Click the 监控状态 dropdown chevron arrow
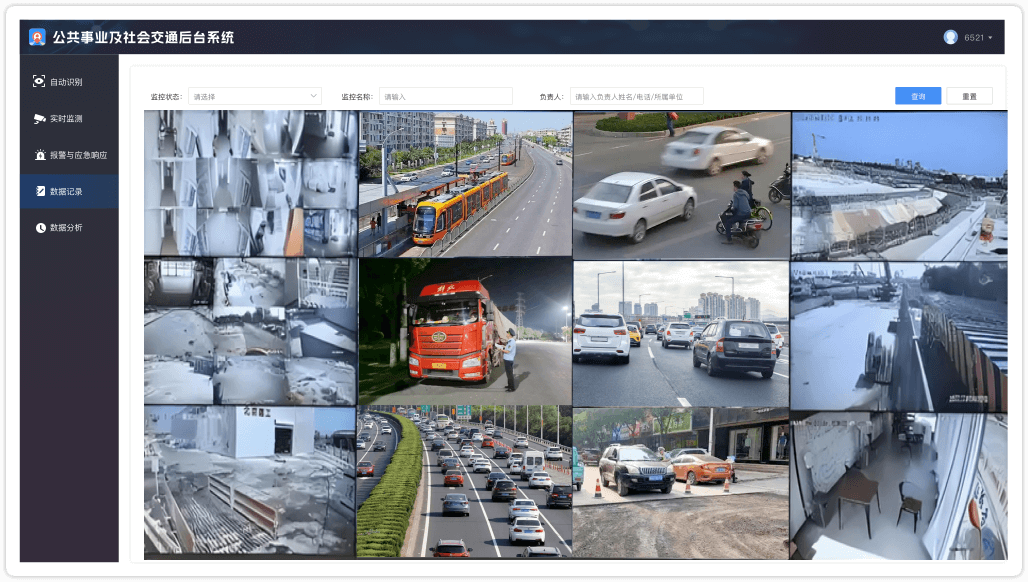The width and height of the screenshot is (1028, 582). click(312, 96)
